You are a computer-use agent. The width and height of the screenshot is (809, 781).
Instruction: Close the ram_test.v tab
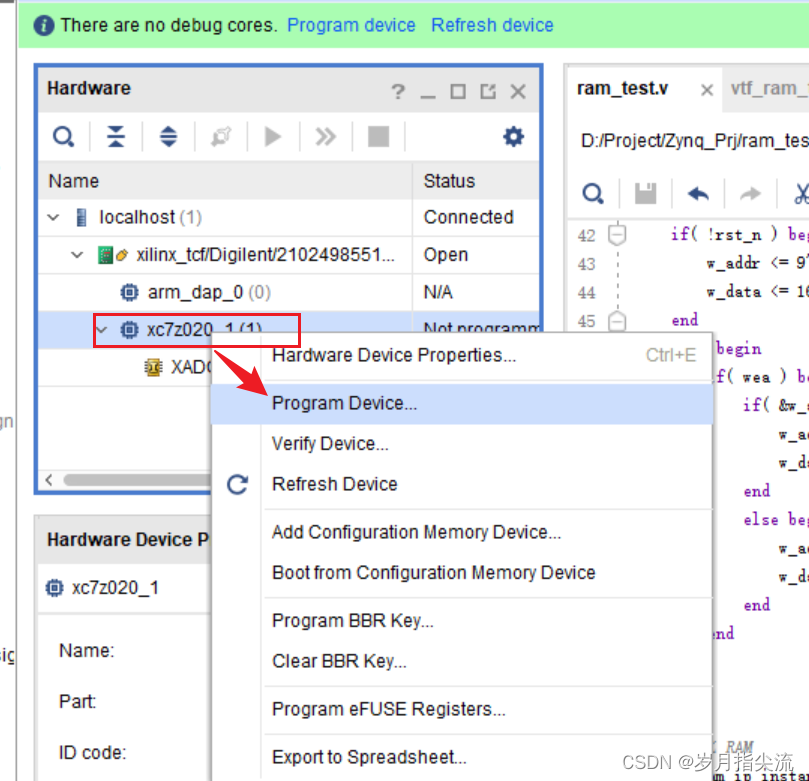(x=707, y=90)
